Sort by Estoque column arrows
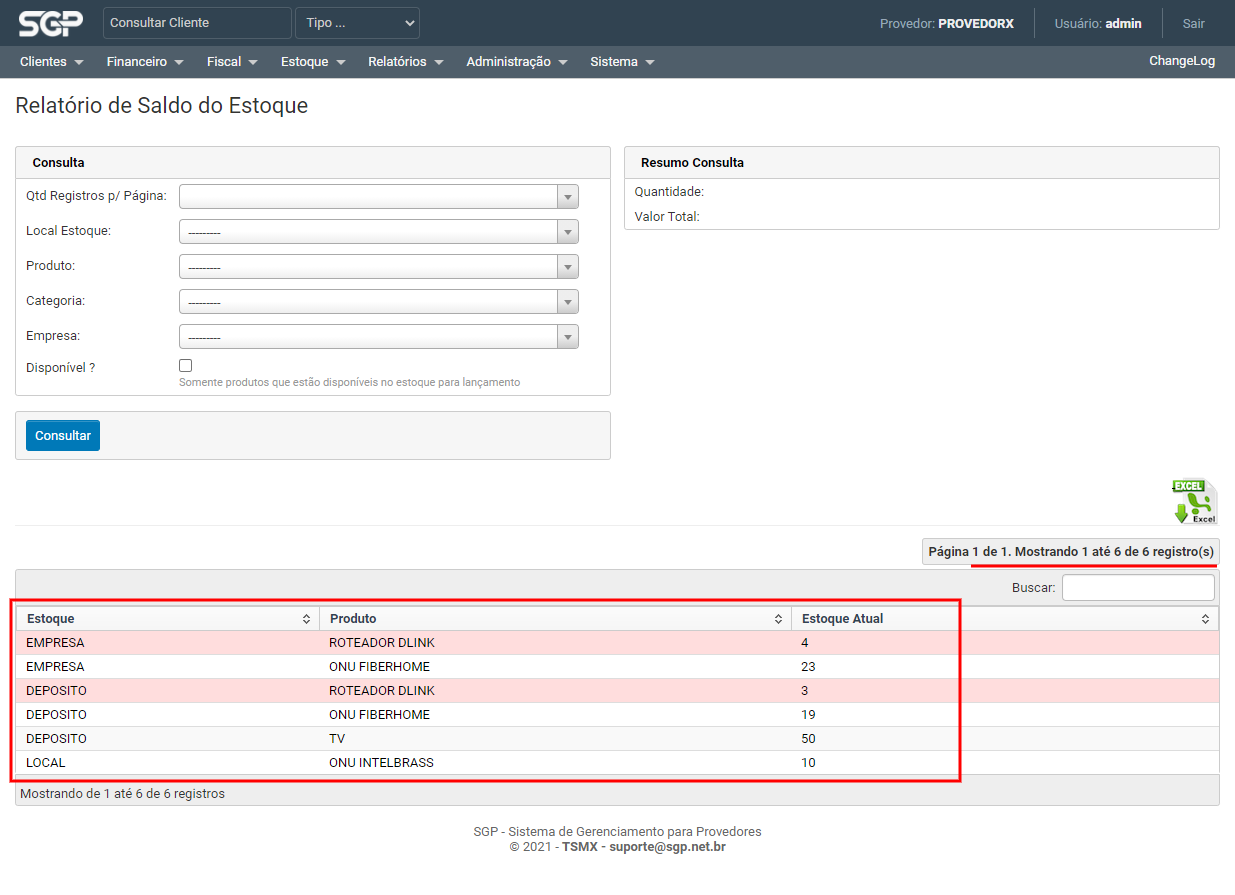The height and width of the screenshot is (895, 1235). click(306, 619)
